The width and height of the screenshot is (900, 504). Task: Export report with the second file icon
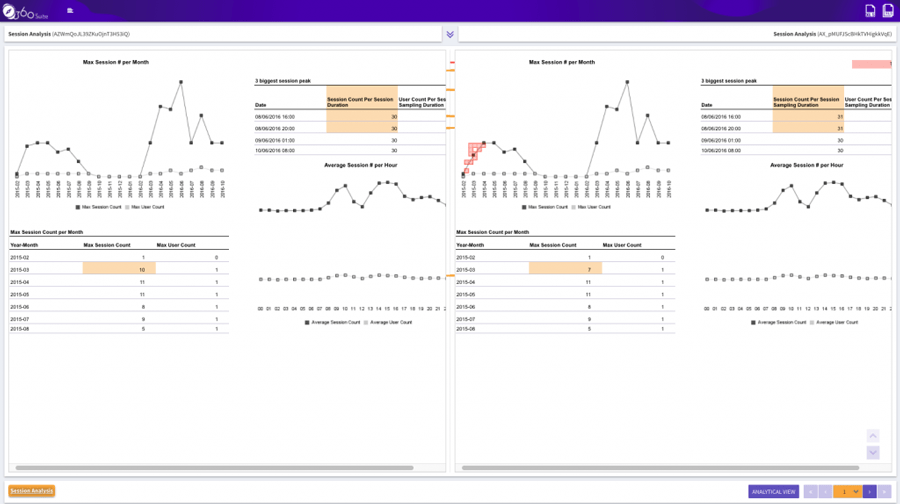click(888, 11)
